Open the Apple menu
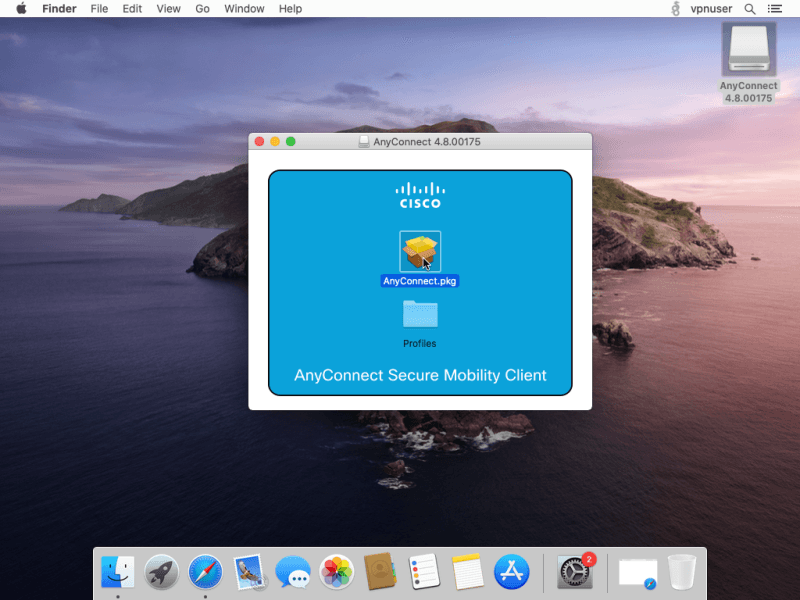This screenshot has height=600, width=800. (x=21, y=9)
